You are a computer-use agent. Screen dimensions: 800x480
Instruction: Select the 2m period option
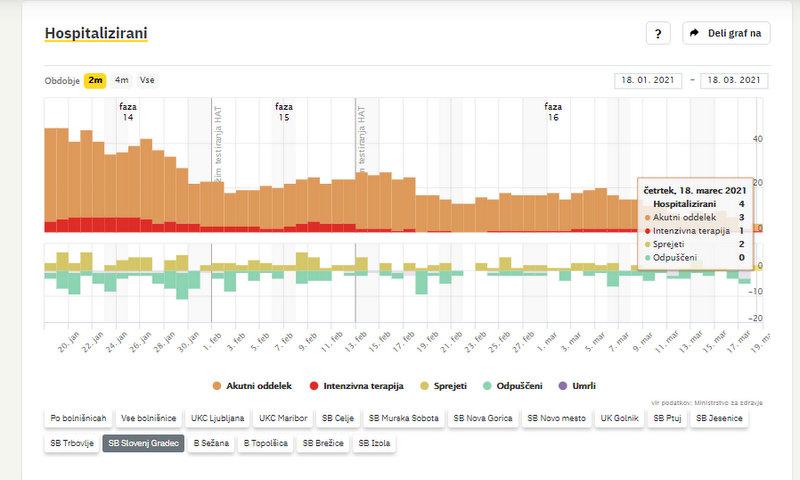(x=95, y=80)
